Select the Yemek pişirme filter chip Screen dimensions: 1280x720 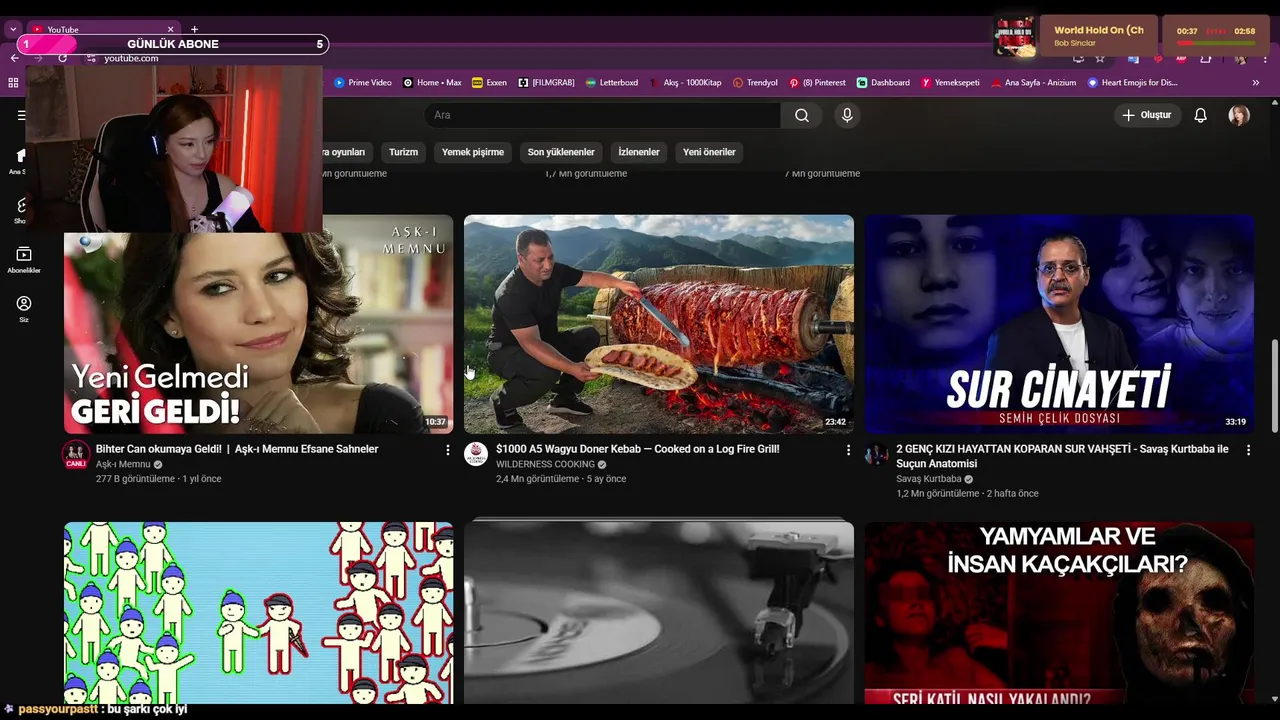473,152
